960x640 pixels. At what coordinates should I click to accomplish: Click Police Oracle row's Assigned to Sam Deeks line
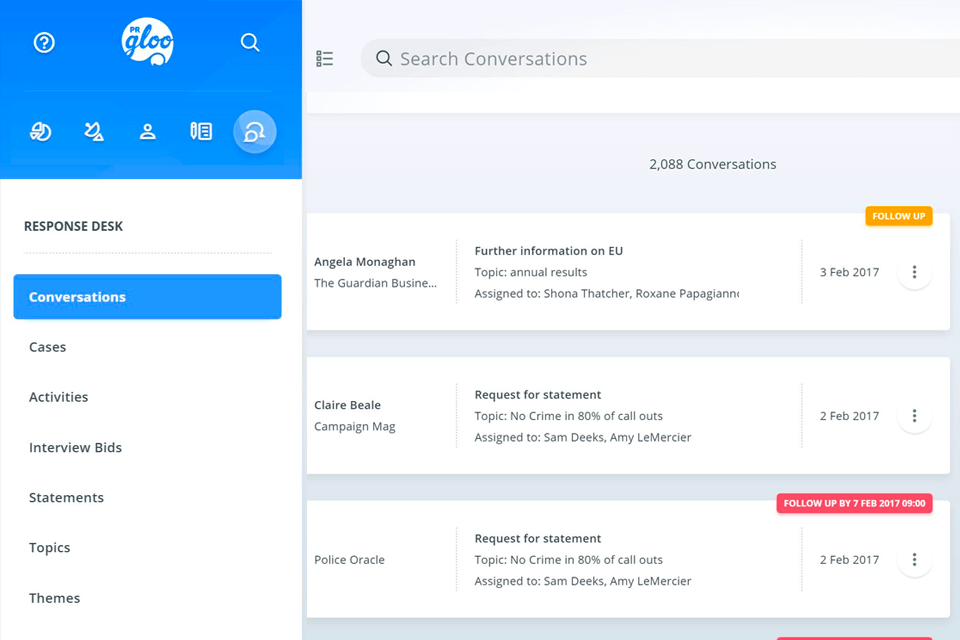582,581
